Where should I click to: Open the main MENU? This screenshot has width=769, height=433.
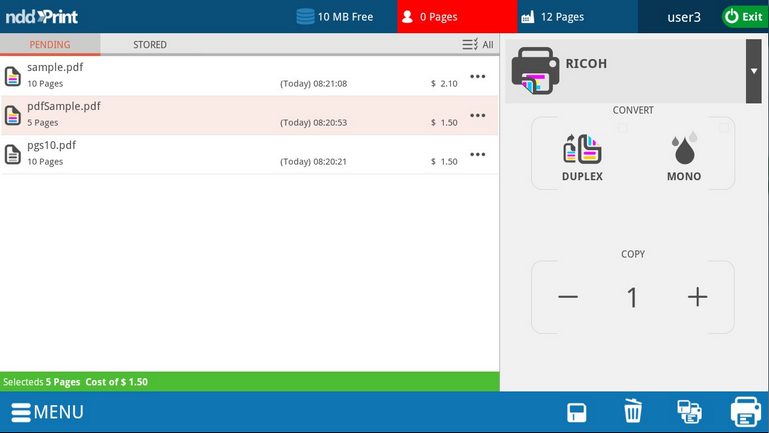click(47, 412)
